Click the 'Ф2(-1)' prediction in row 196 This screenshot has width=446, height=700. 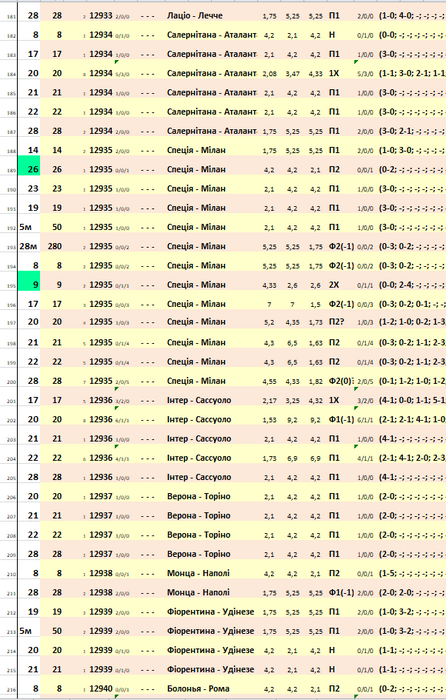click(x=341, y=304)
